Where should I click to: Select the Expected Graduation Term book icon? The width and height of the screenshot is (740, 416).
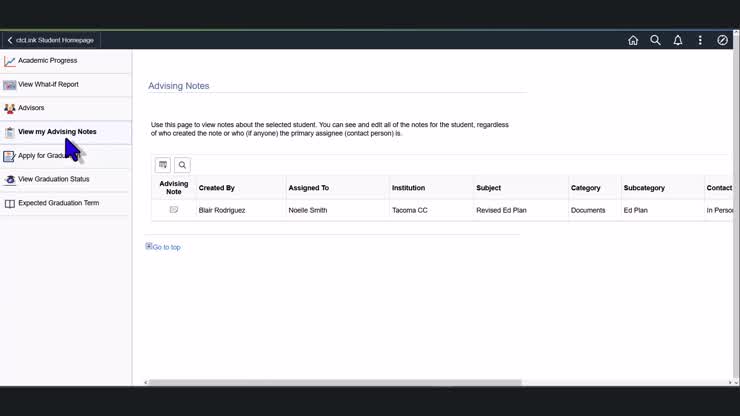pos(9,204)
